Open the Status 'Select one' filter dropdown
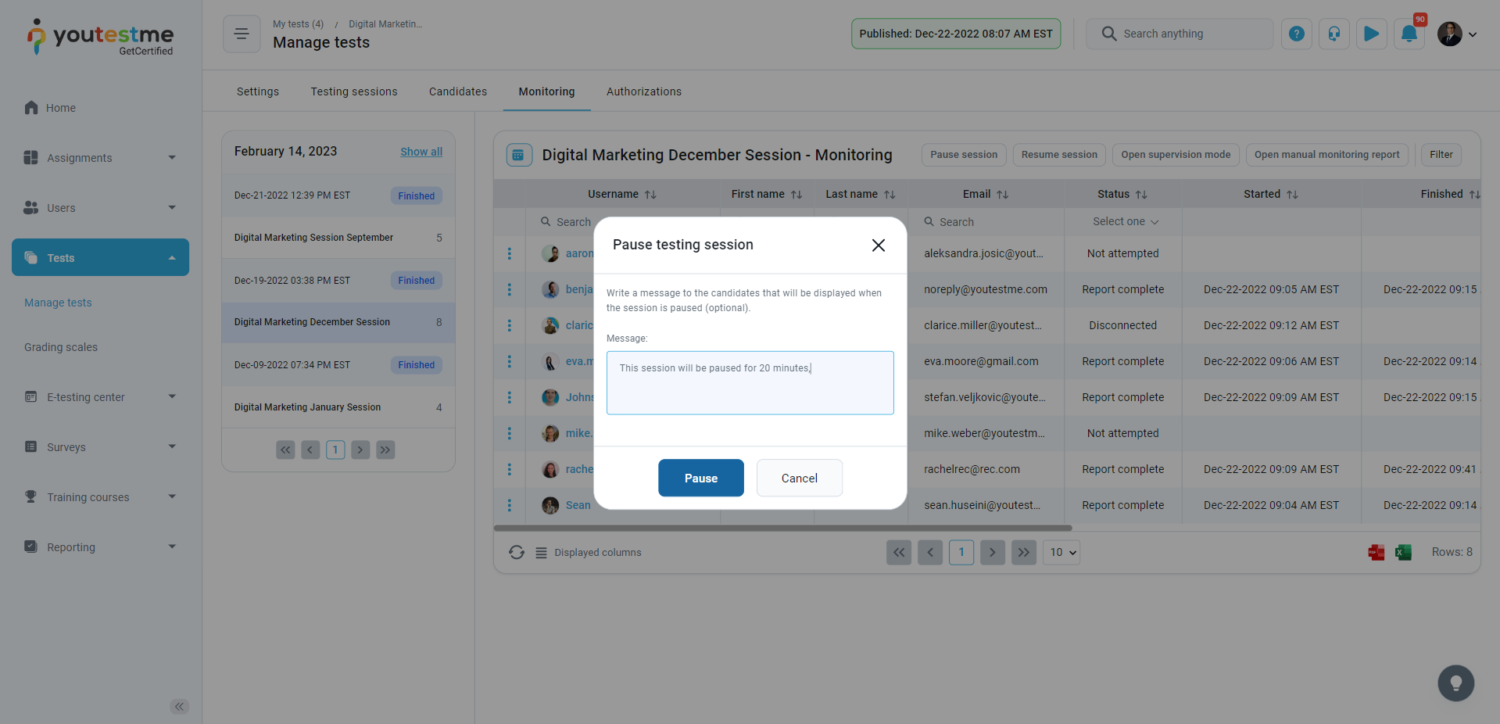 [x=1125, y=222]
